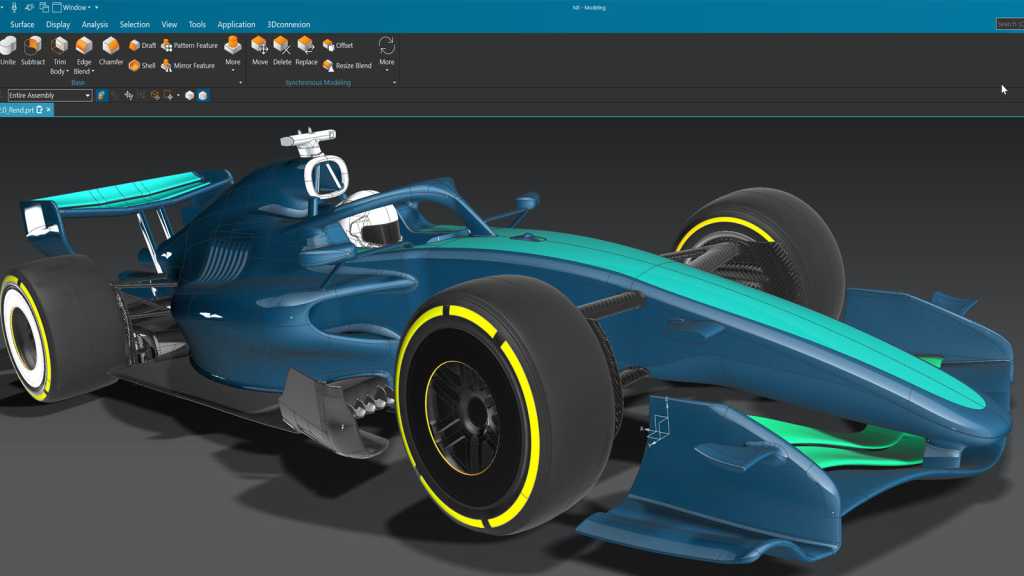Switch to the Analysis ribbon tab
Screen dimensions: 1024x576
point(93,24)
